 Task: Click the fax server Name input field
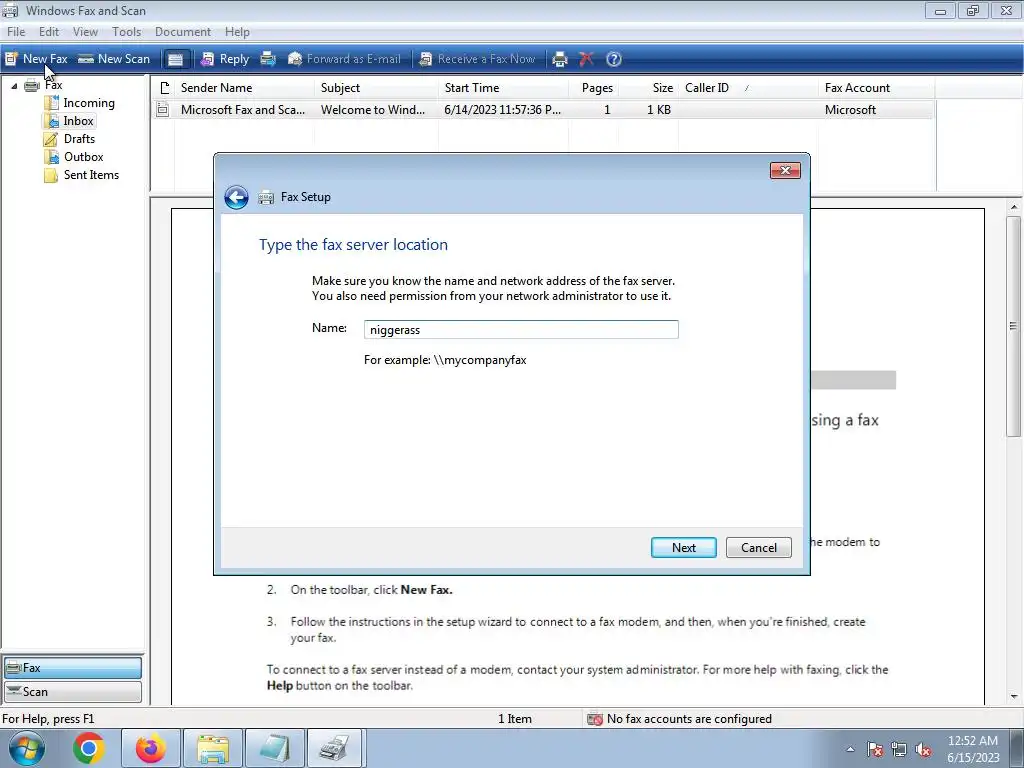(x=521, y=329)
